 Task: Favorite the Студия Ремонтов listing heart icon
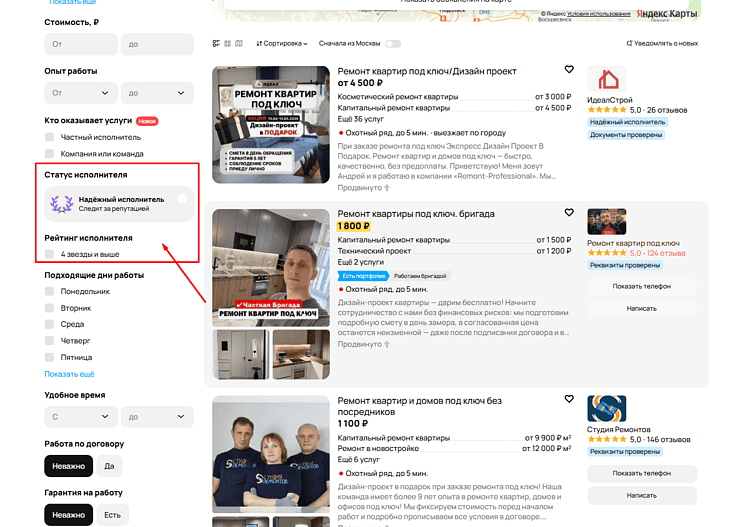(569, 399)
